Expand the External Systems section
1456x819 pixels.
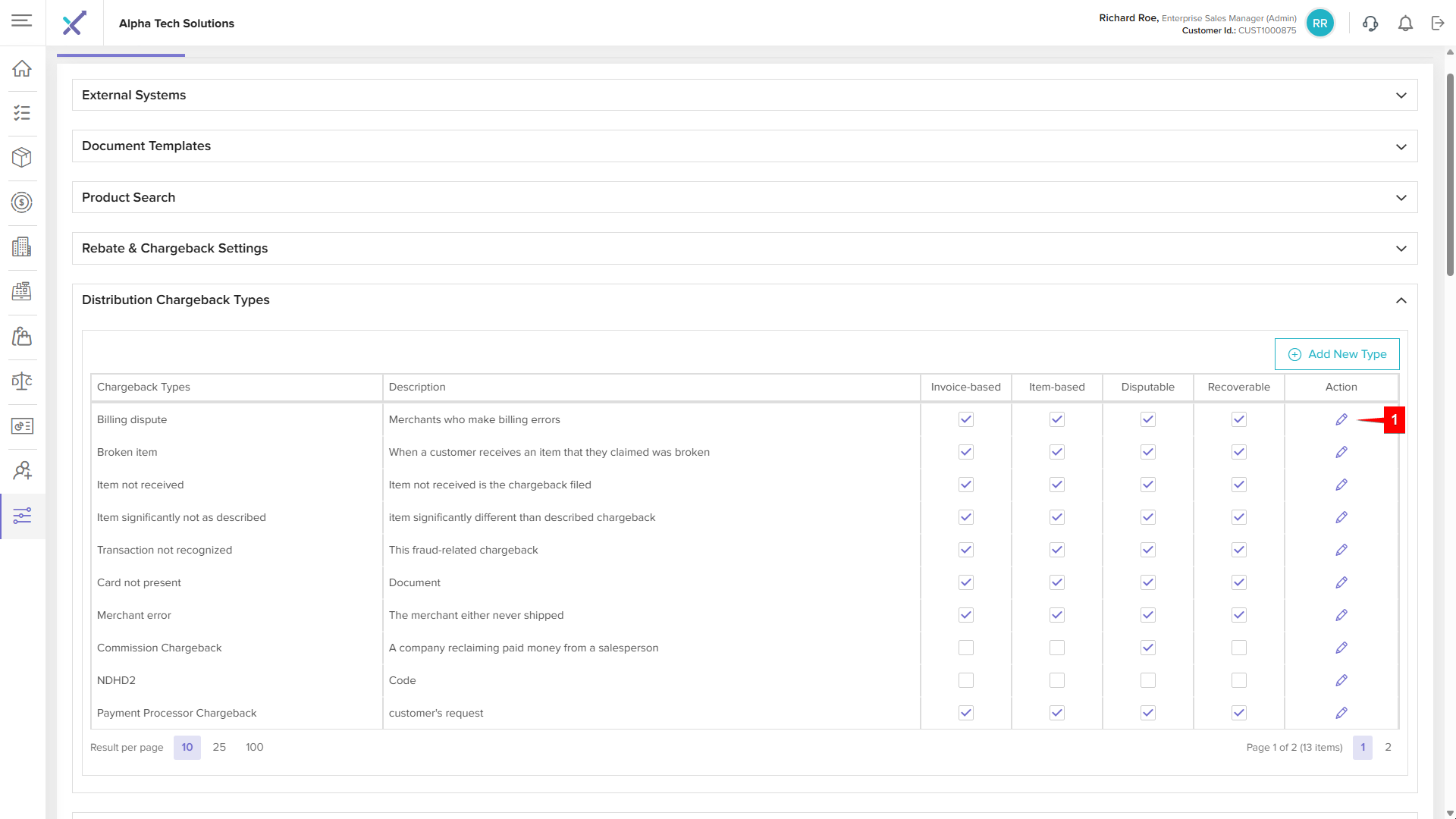[1401, 96]
